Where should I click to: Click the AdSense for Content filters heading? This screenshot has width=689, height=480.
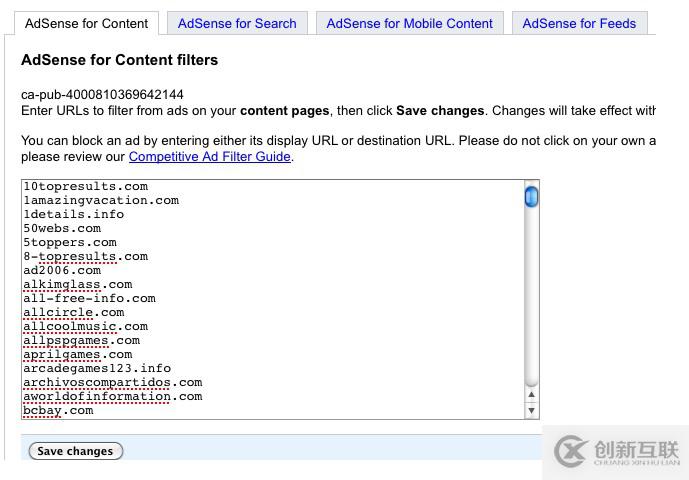(120, 60)
